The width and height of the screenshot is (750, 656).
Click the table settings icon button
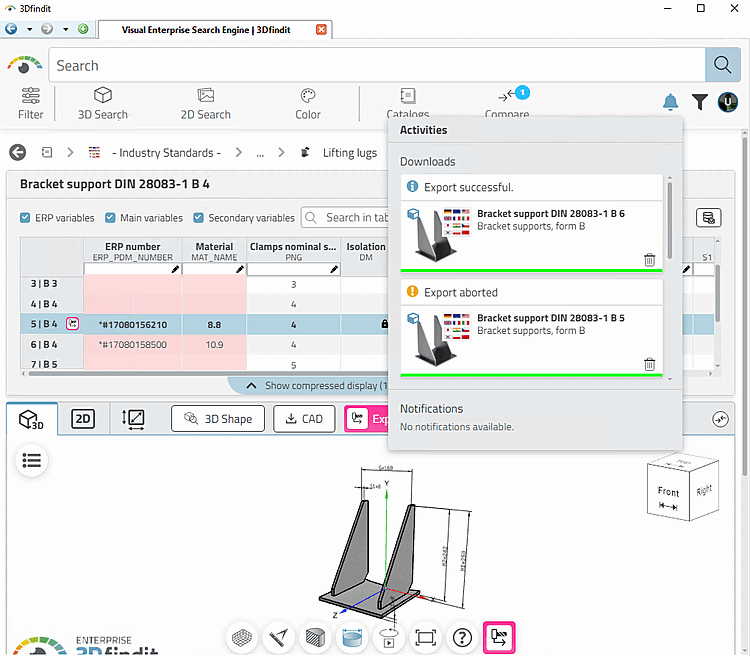pyautogui.click(x=708, y=218)
